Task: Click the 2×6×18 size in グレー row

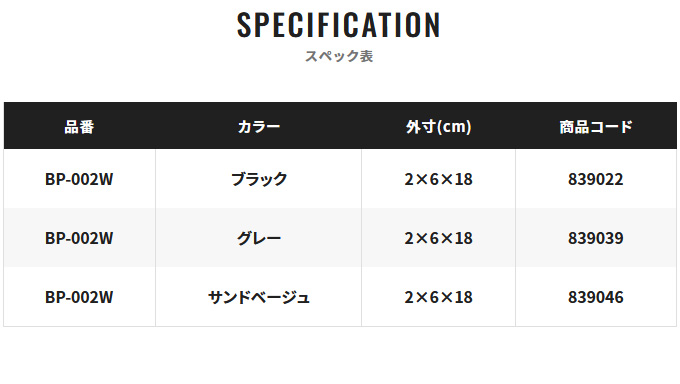Action: (x=438, y=238)
